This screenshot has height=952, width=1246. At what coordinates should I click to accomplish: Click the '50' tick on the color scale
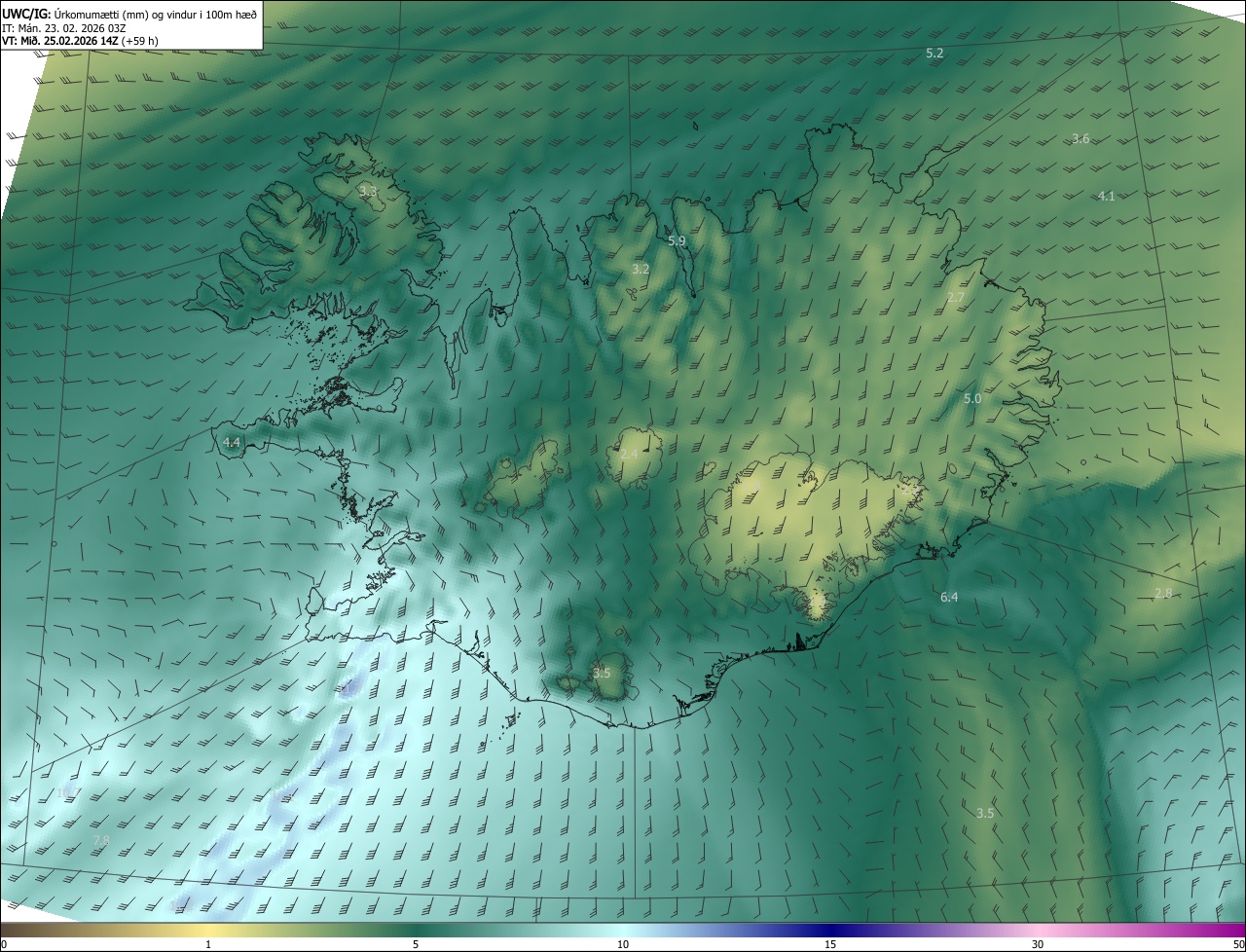coord(1238,944)
